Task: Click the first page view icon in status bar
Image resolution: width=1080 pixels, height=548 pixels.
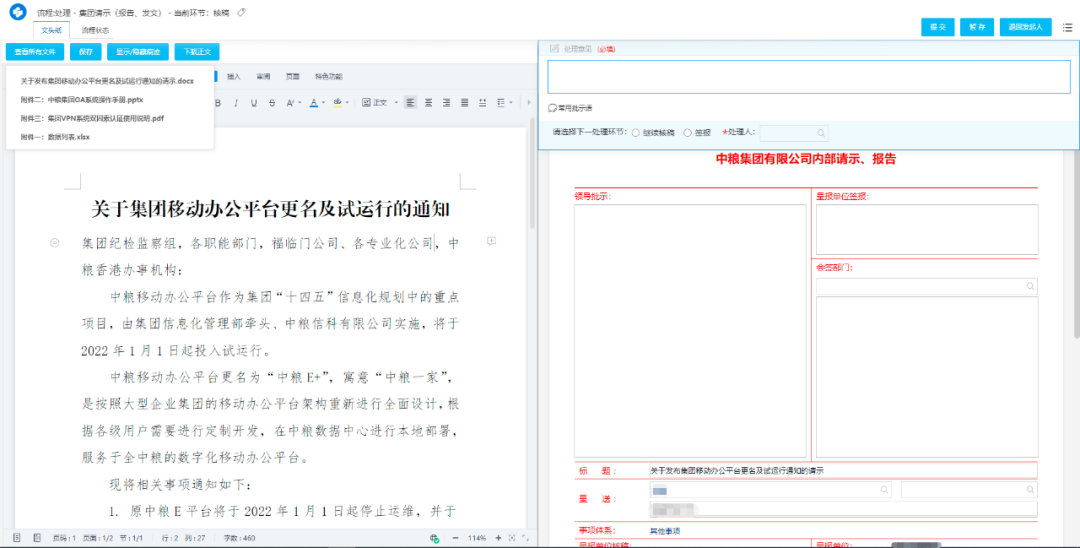Action: (17, 538)
